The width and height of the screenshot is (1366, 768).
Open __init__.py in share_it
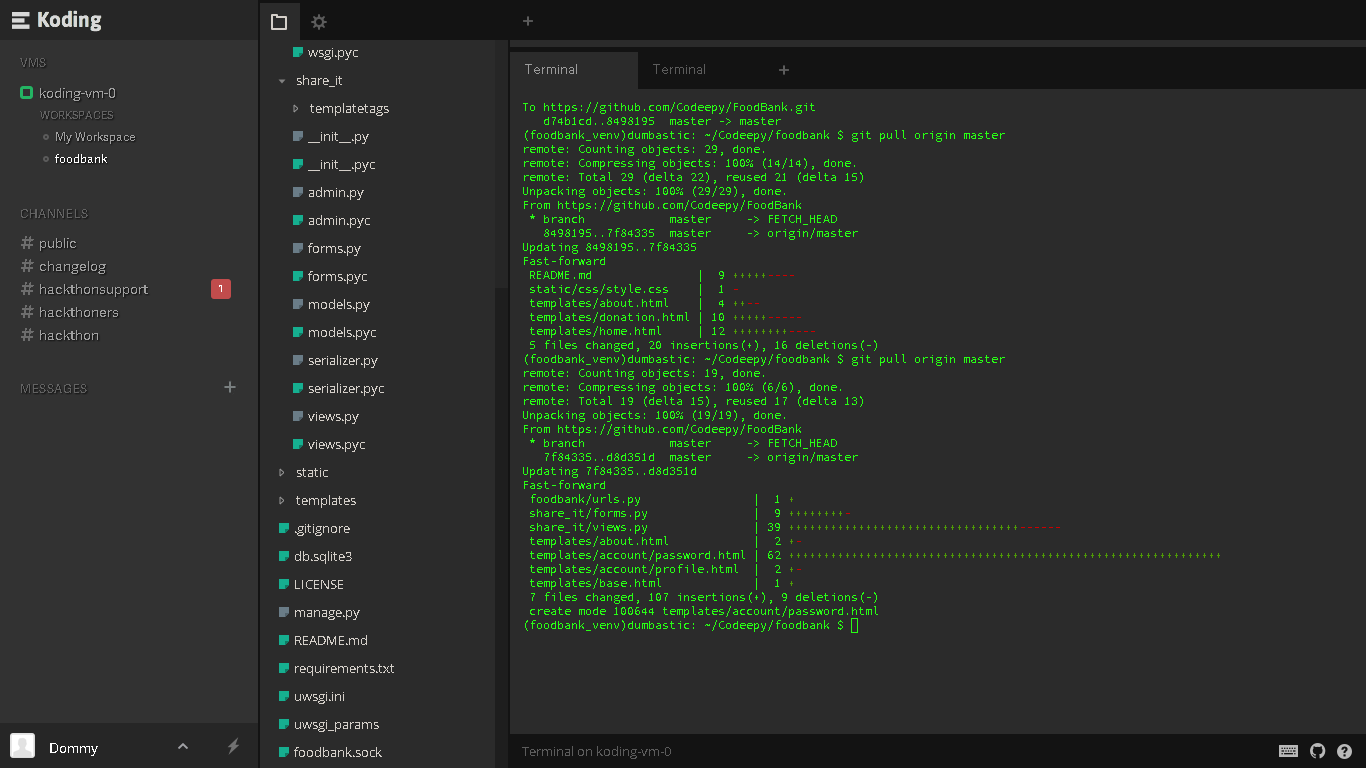coord(338,136)
